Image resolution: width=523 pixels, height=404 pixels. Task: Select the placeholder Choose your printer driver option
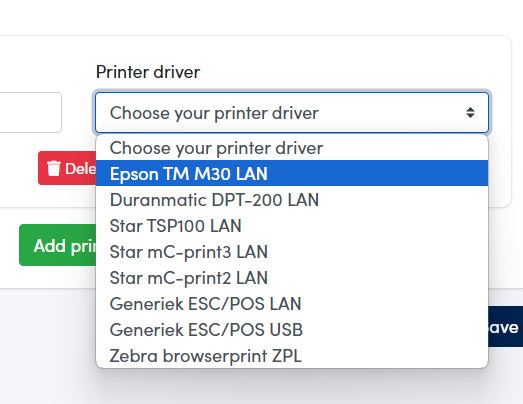292,147
